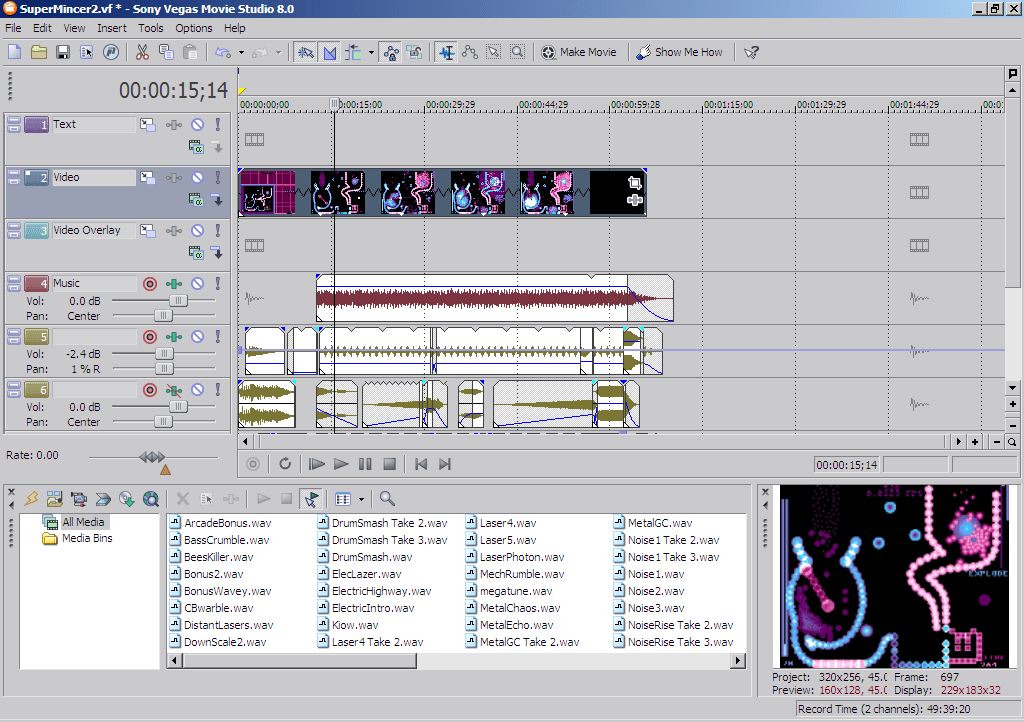Mute the Video Overlay track
The image size is (1024, 722).
click(198, 230)
